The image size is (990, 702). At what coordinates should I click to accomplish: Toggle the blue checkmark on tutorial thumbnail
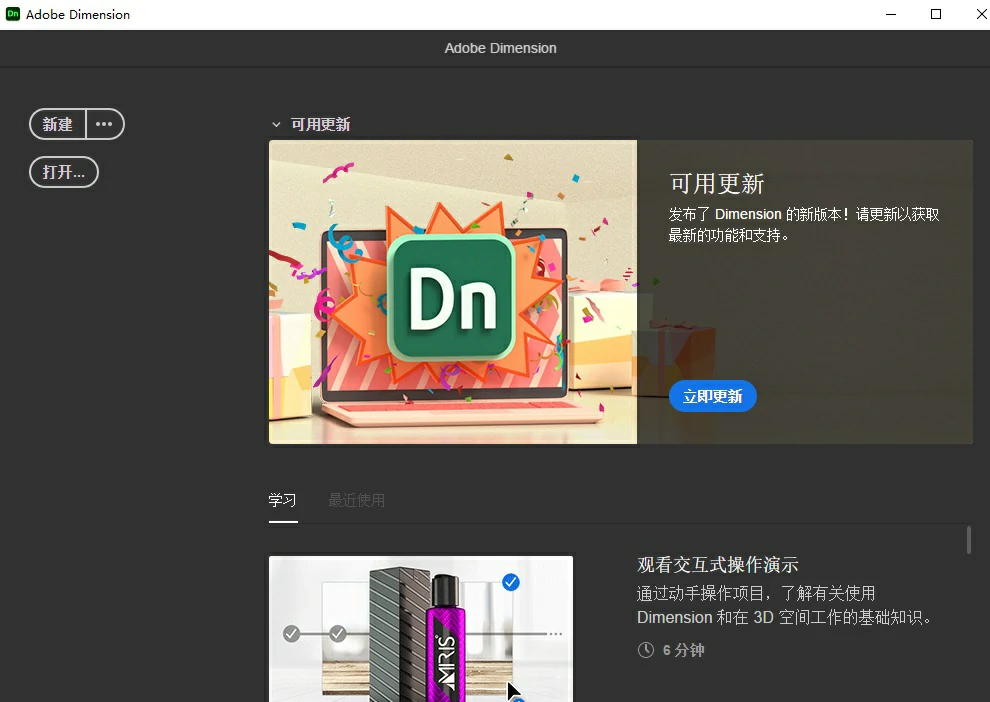tap(511, 581)
